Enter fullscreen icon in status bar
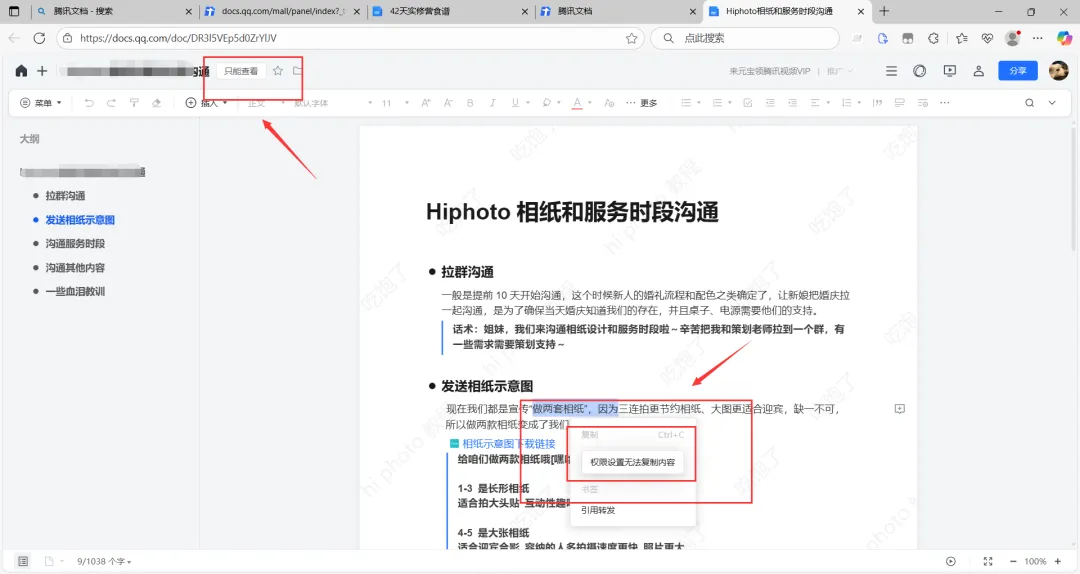Viewport: 1080px width, 574px height. [x=988, y=562]
